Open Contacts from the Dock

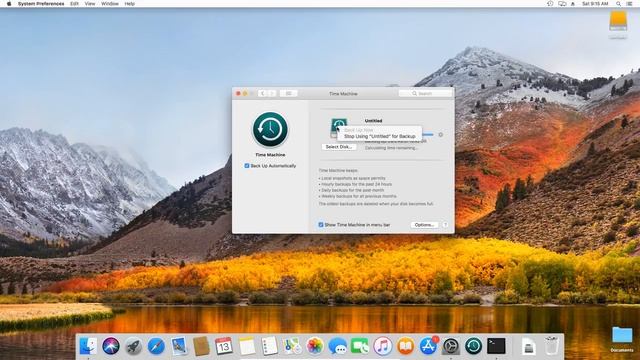[x=201, y=346]
